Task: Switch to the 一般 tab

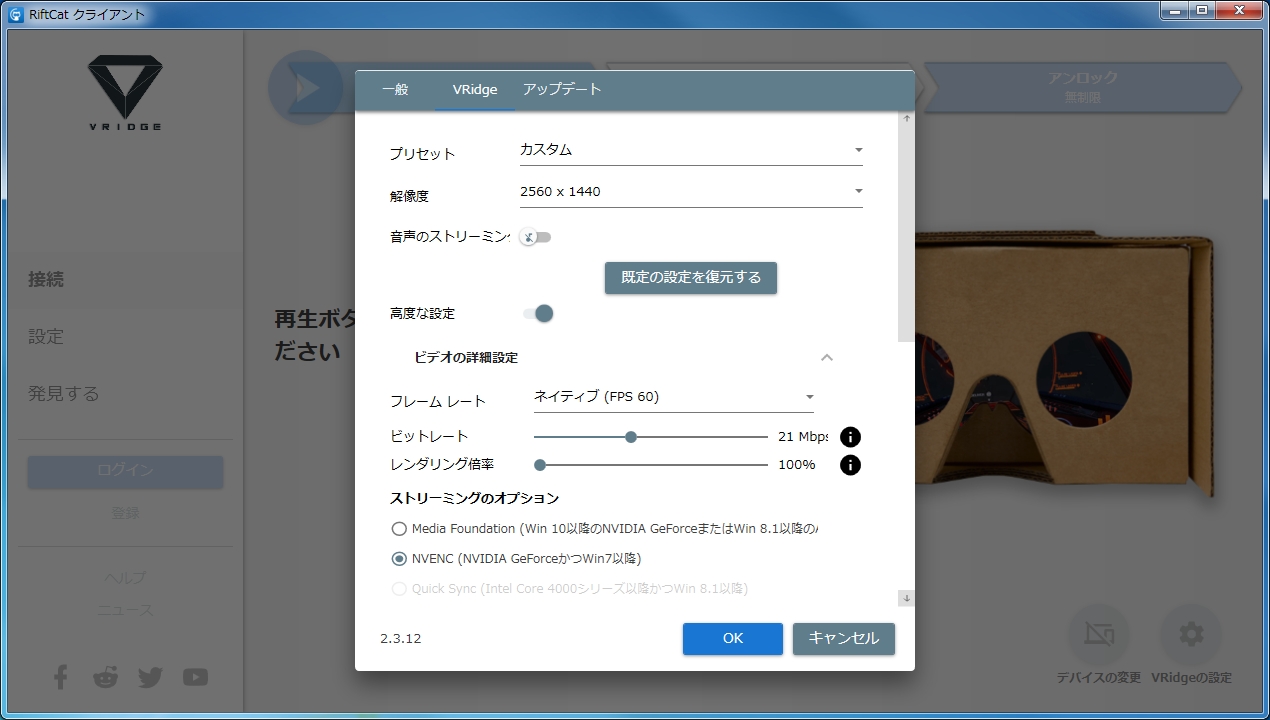Action: (x=395, y=89)
